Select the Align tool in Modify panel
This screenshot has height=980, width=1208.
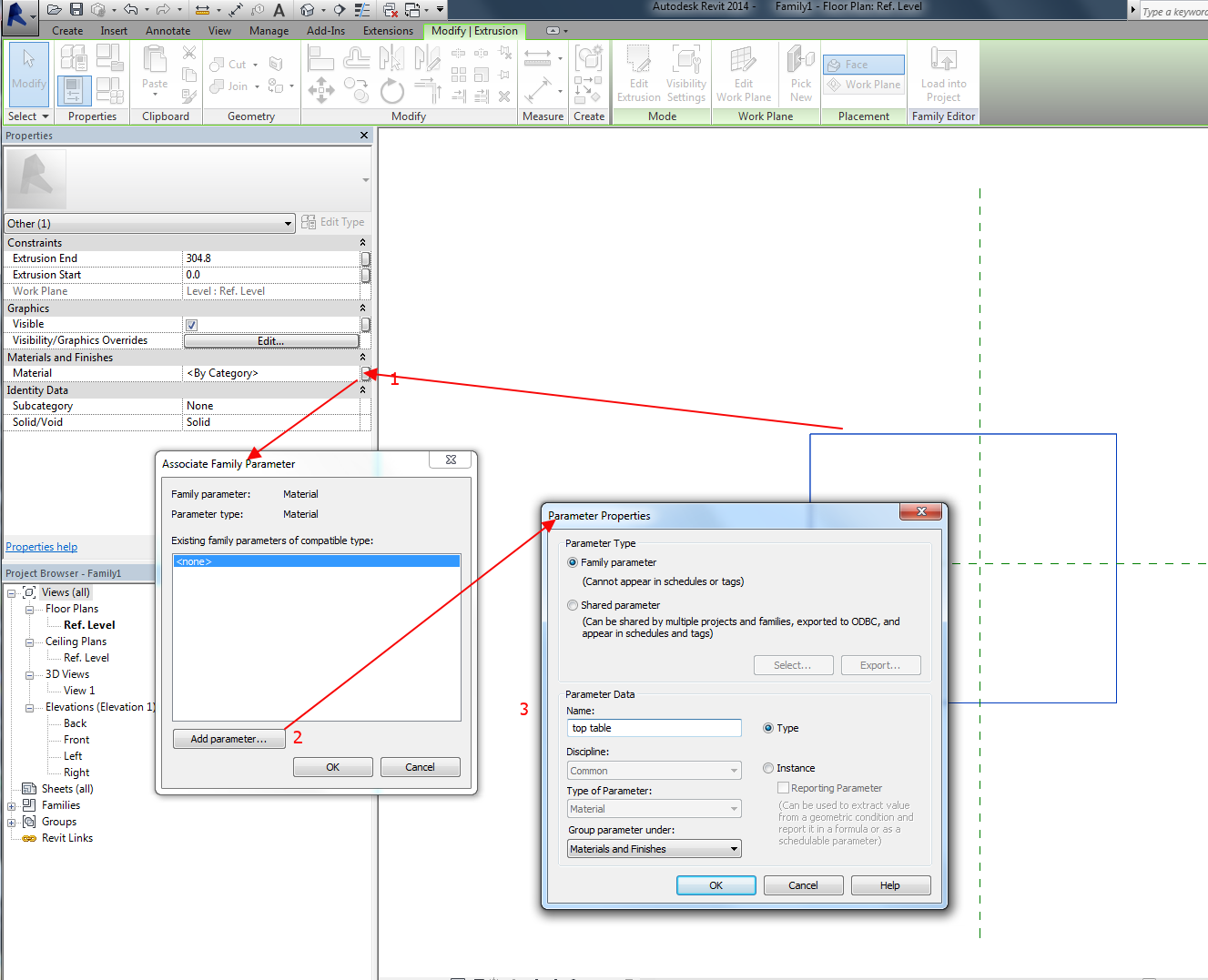click(x=320, y=57)
